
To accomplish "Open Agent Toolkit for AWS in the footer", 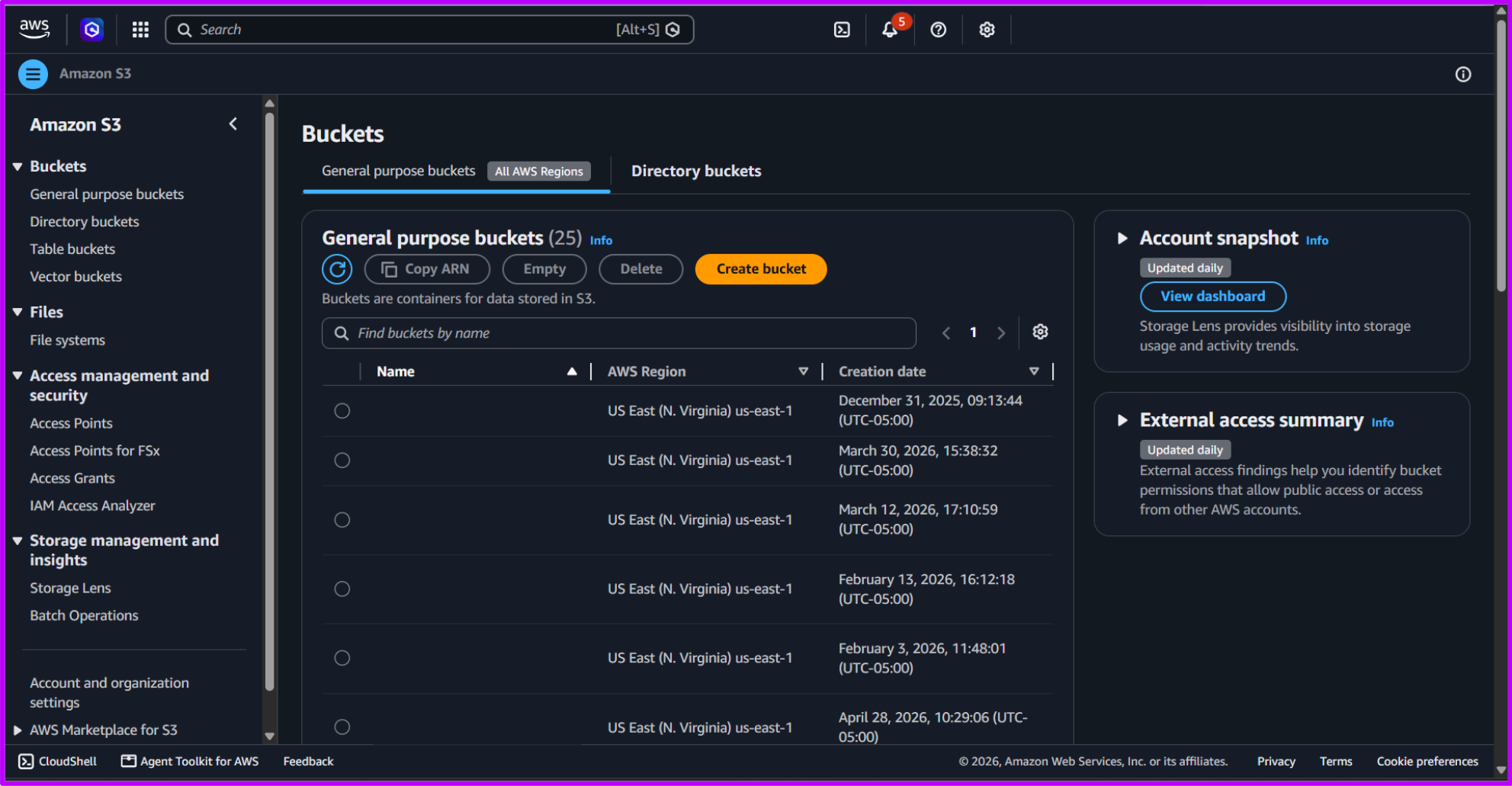I will (190, 761).
